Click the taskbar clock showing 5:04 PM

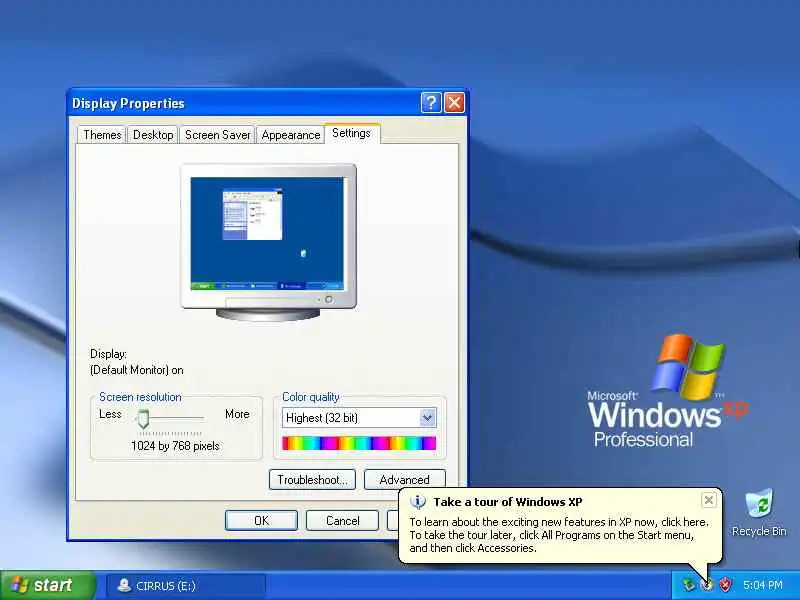[x=763, y=585]
